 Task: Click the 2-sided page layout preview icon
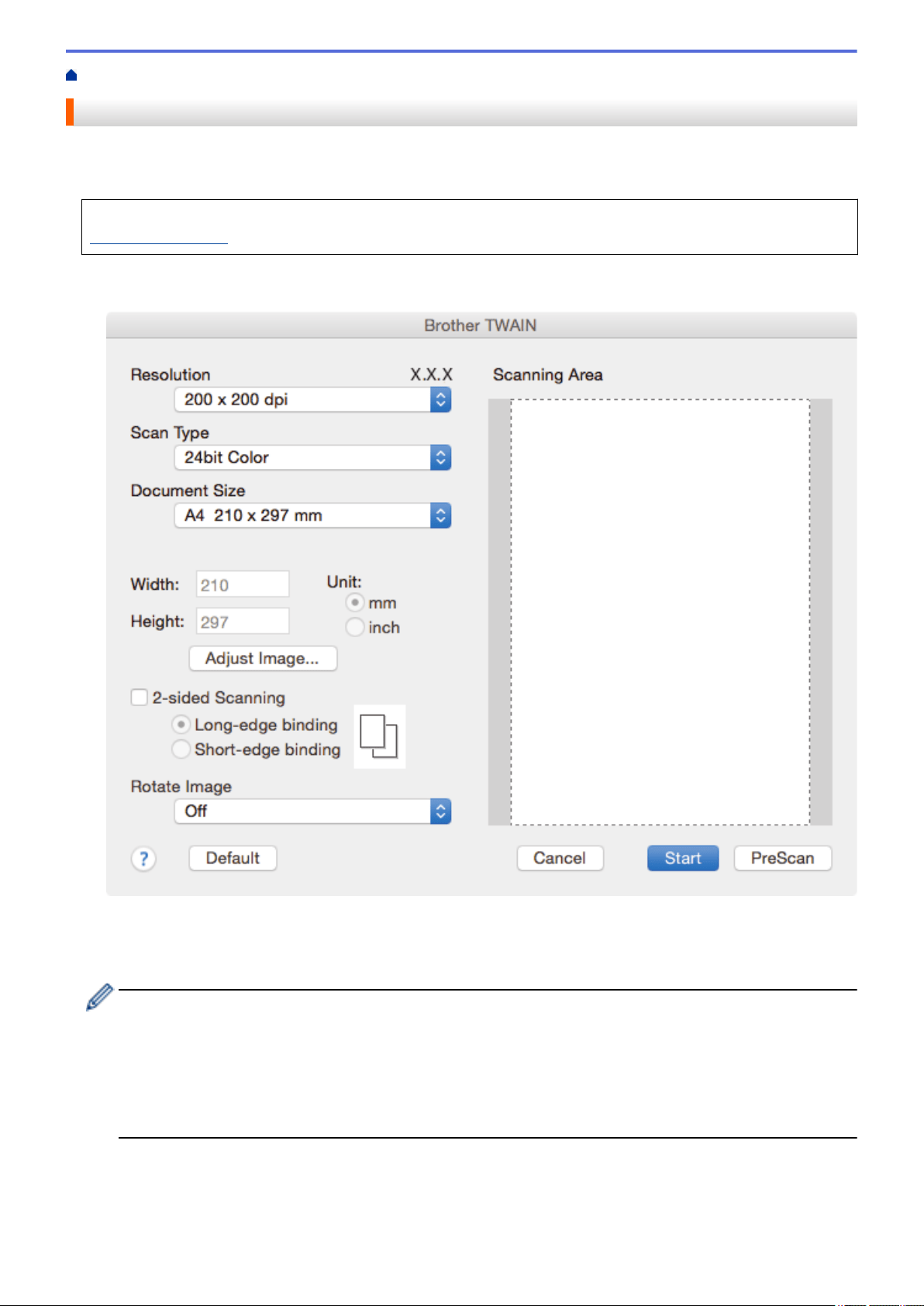(379, 736)
